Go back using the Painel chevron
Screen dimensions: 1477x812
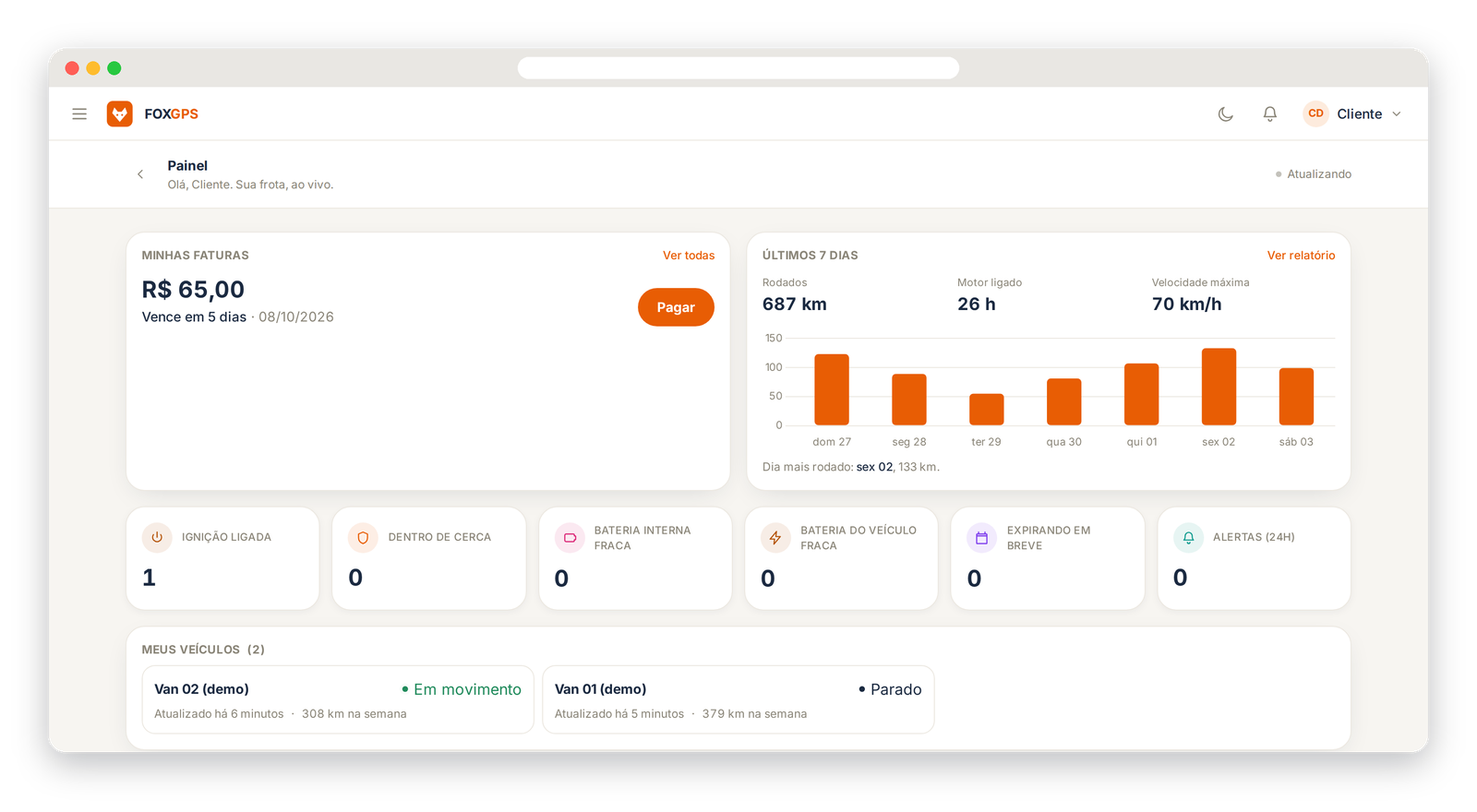(140, 173)
